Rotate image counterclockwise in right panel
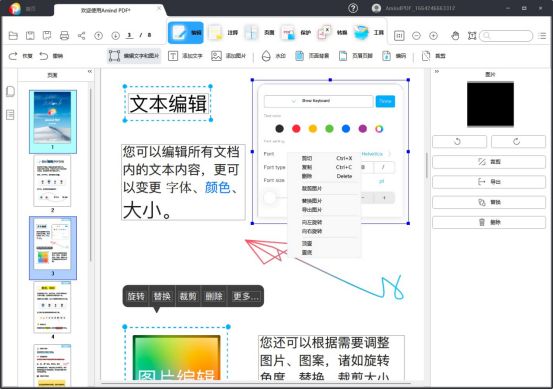Viewport: 553px width, 390px height. point(459,142)
